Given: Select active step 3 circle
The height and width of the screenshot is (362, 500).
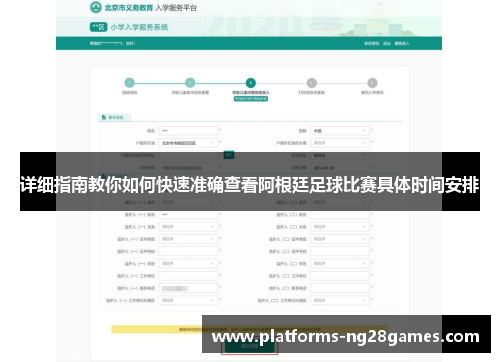Looking at the screenshot, I should coord(251,83).
